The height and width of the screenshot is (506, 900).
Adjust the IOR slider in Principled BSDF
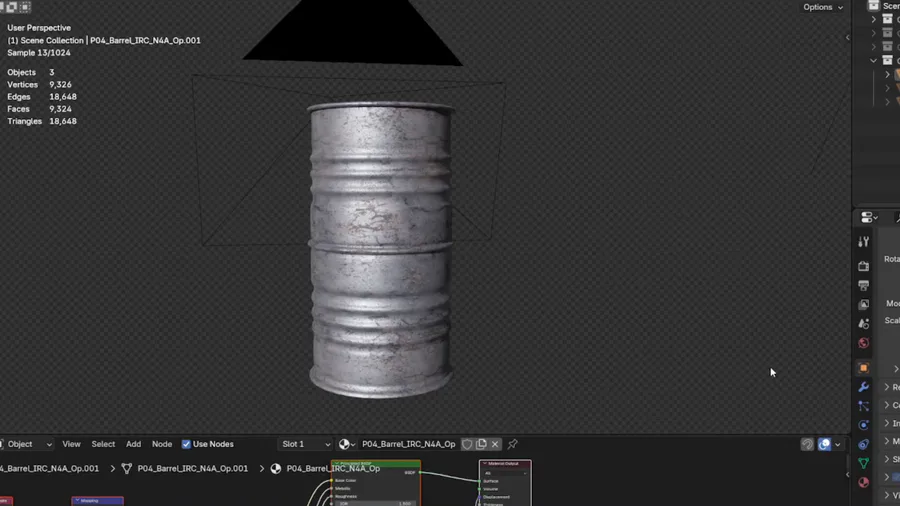coord(376,503)
